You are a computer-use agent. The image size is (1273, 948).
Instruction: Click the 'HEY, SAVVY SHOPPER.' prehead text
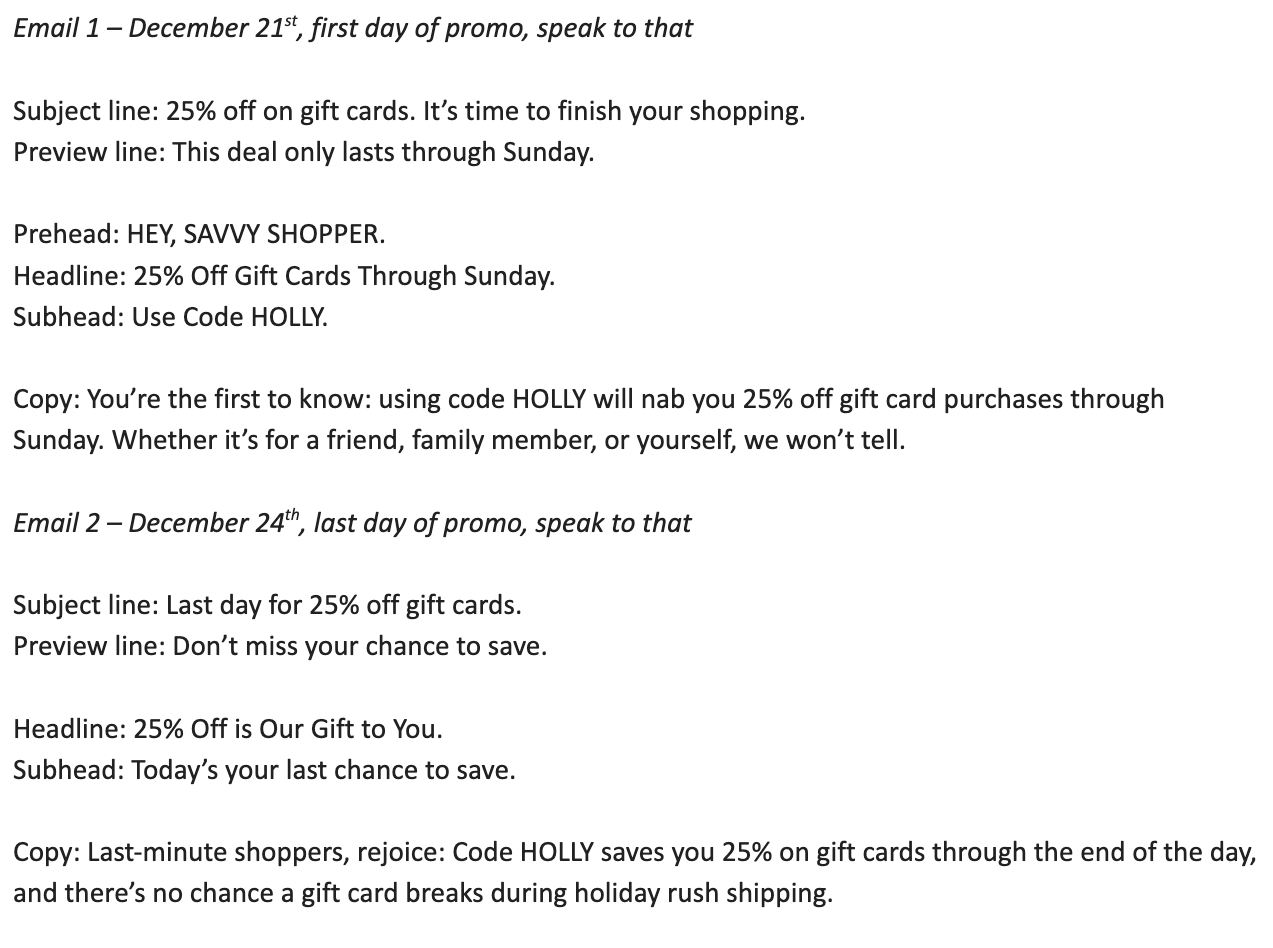255,234
